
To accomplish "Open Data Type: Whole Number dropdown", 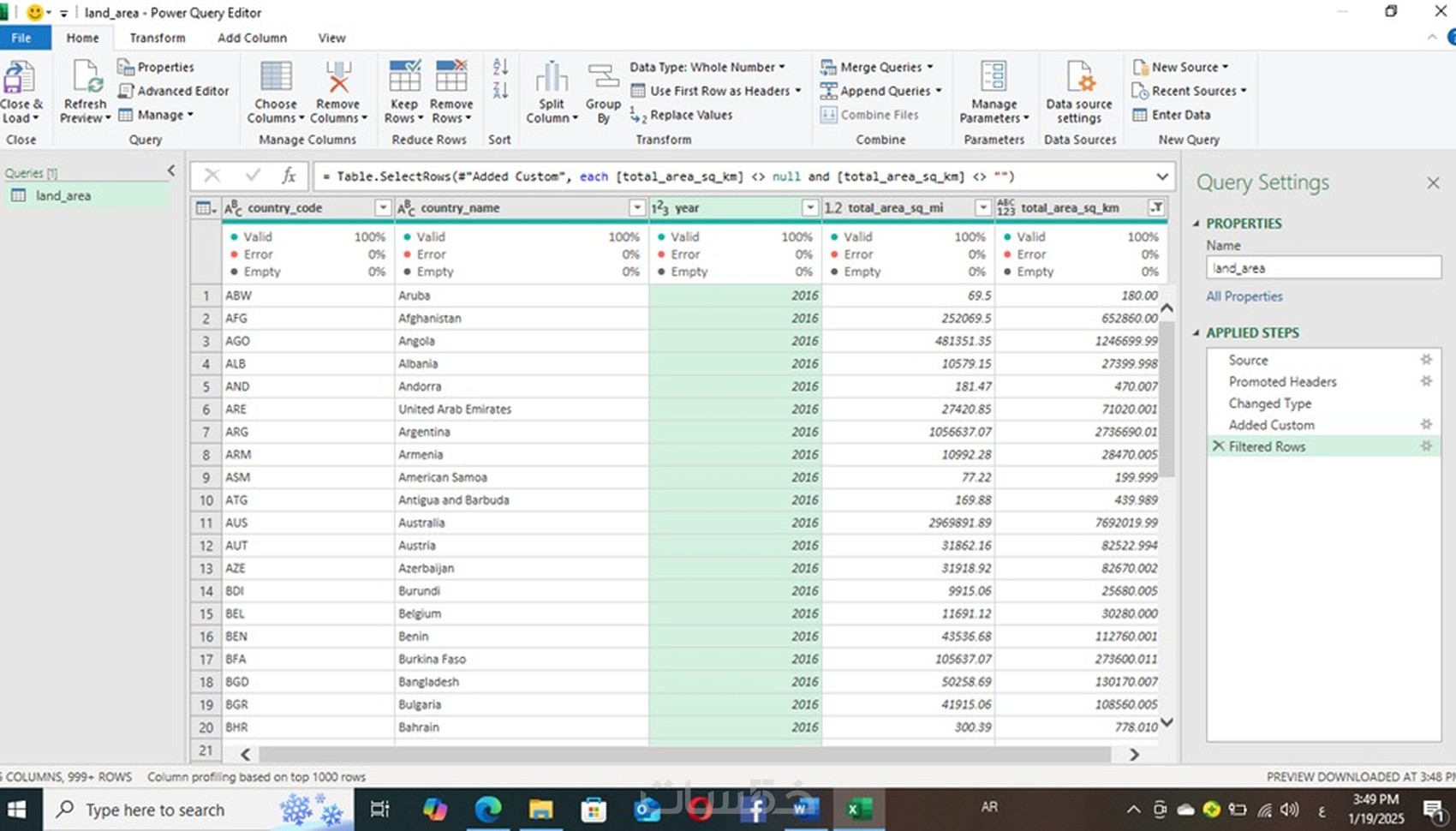I will 707,67.
